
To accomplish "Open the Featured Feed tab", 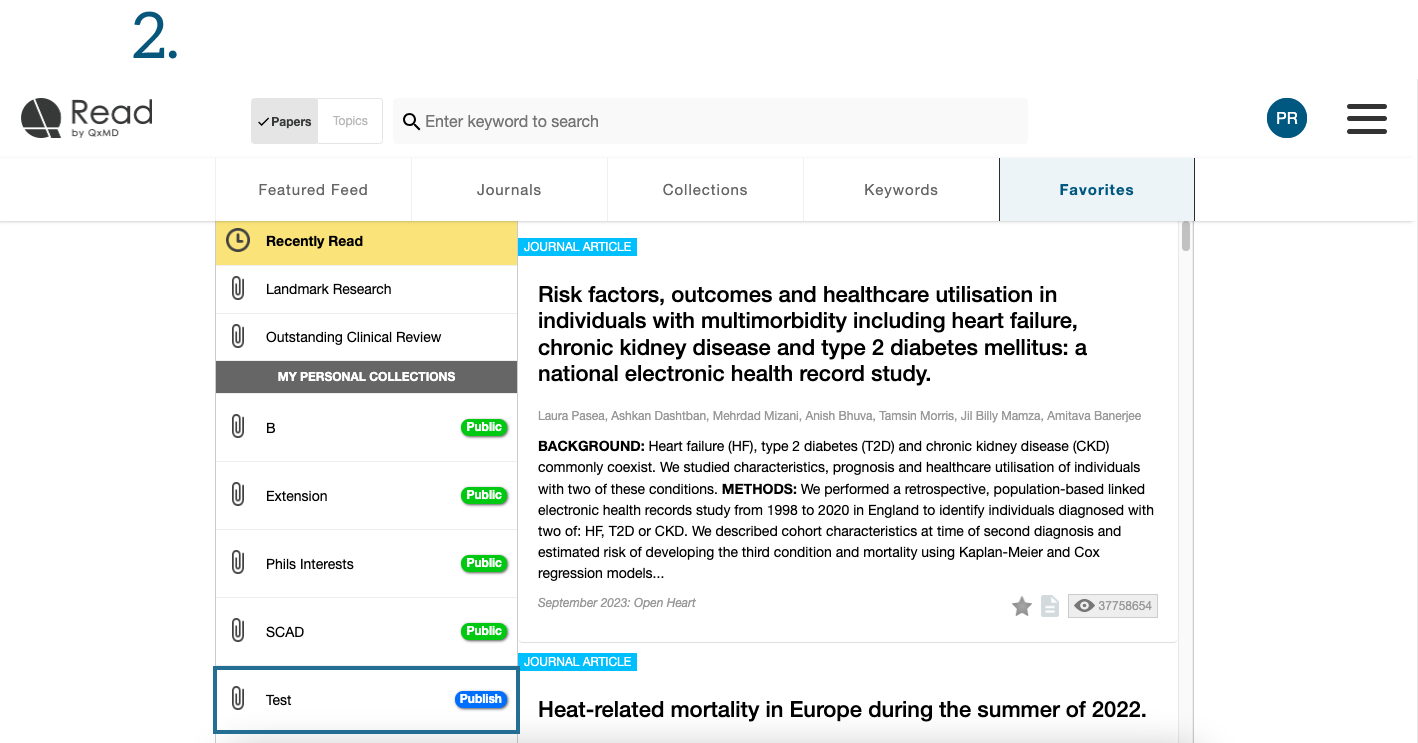I will [313, 190].
